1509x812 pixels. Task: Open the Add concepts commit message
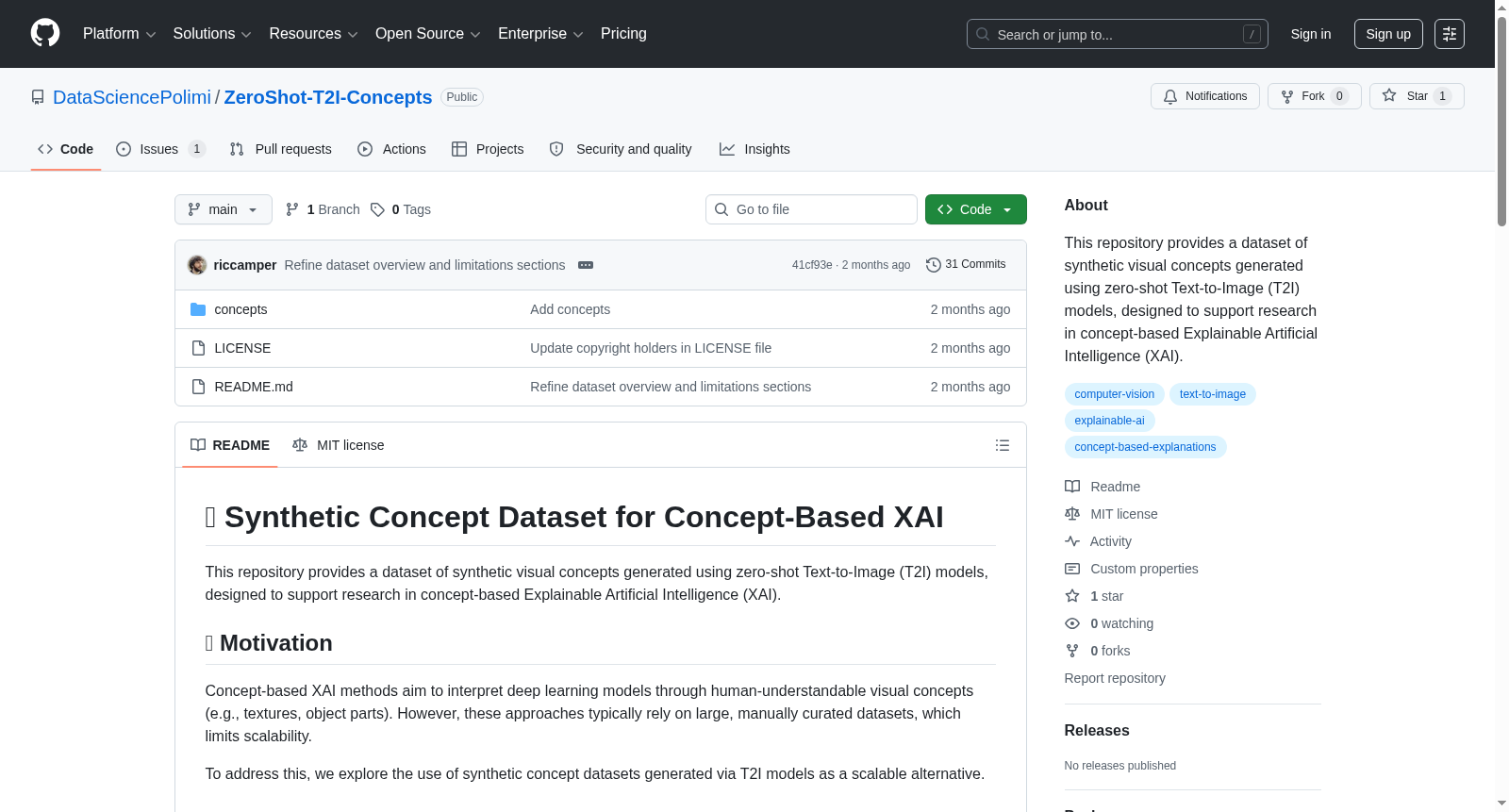[x=570, y=309]
